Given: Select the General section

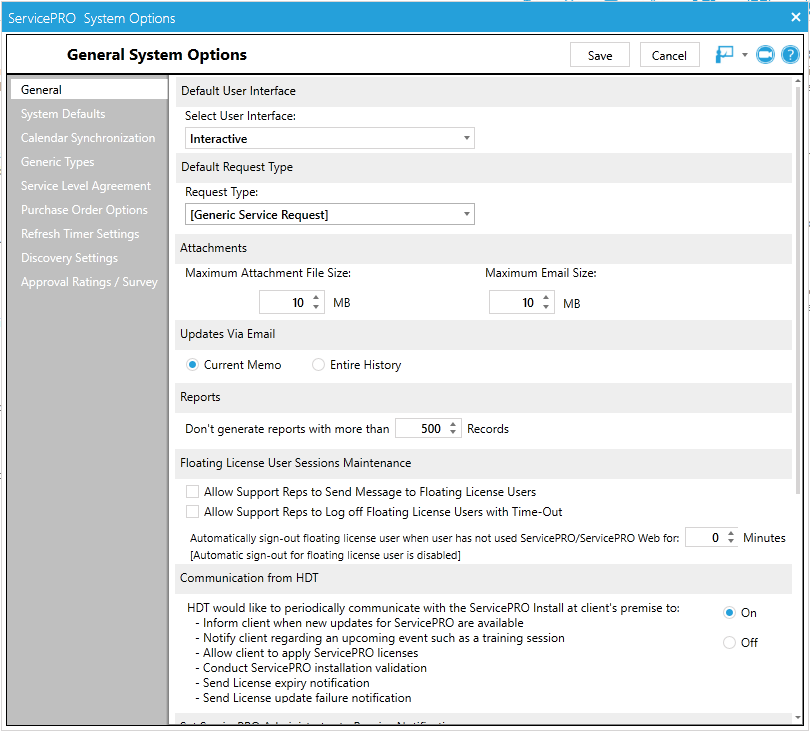Looking at the screenshot, I should coord(89,89).
